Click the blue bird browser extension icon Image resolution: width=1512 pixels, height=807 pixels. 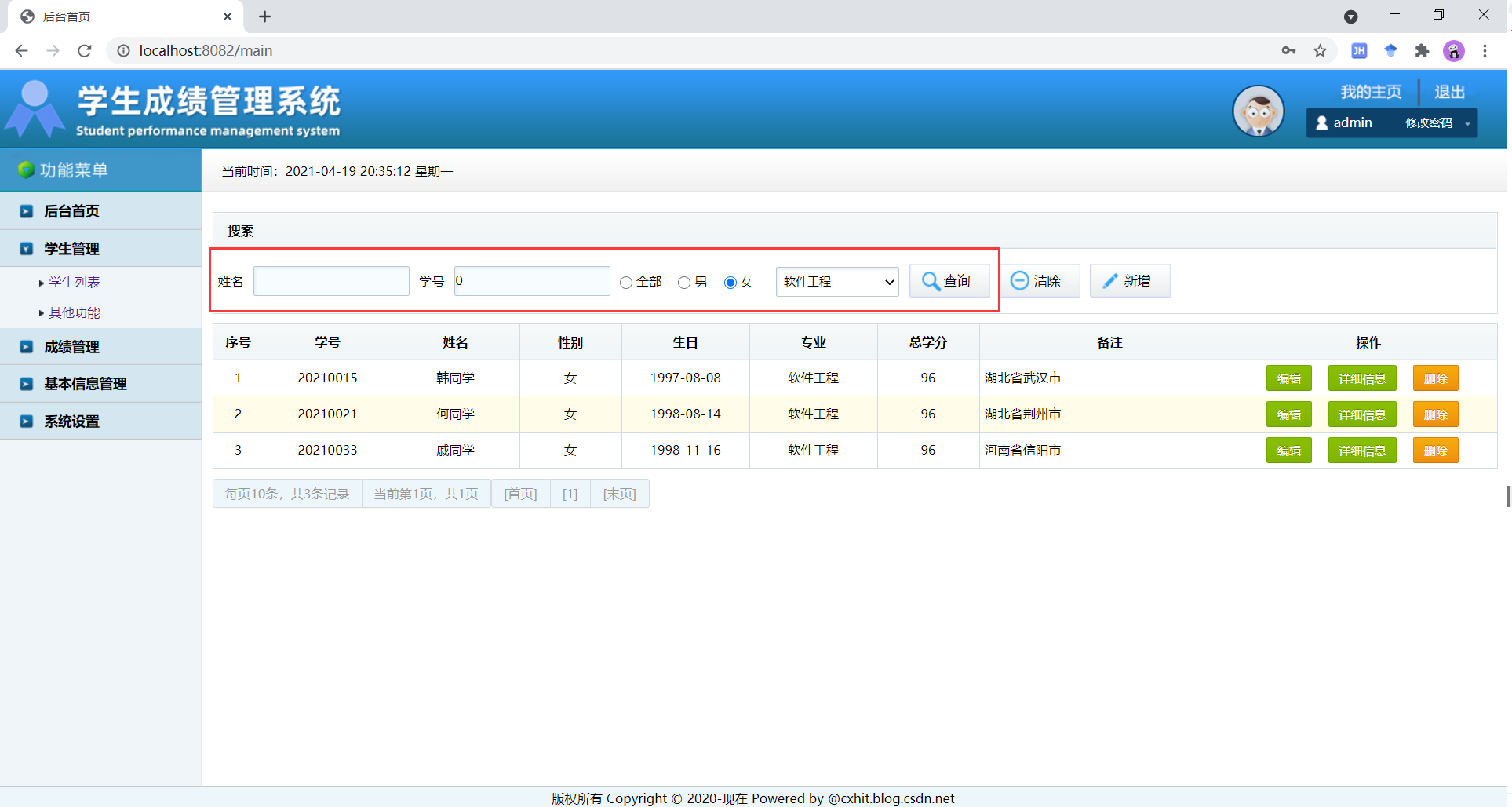1390,50
